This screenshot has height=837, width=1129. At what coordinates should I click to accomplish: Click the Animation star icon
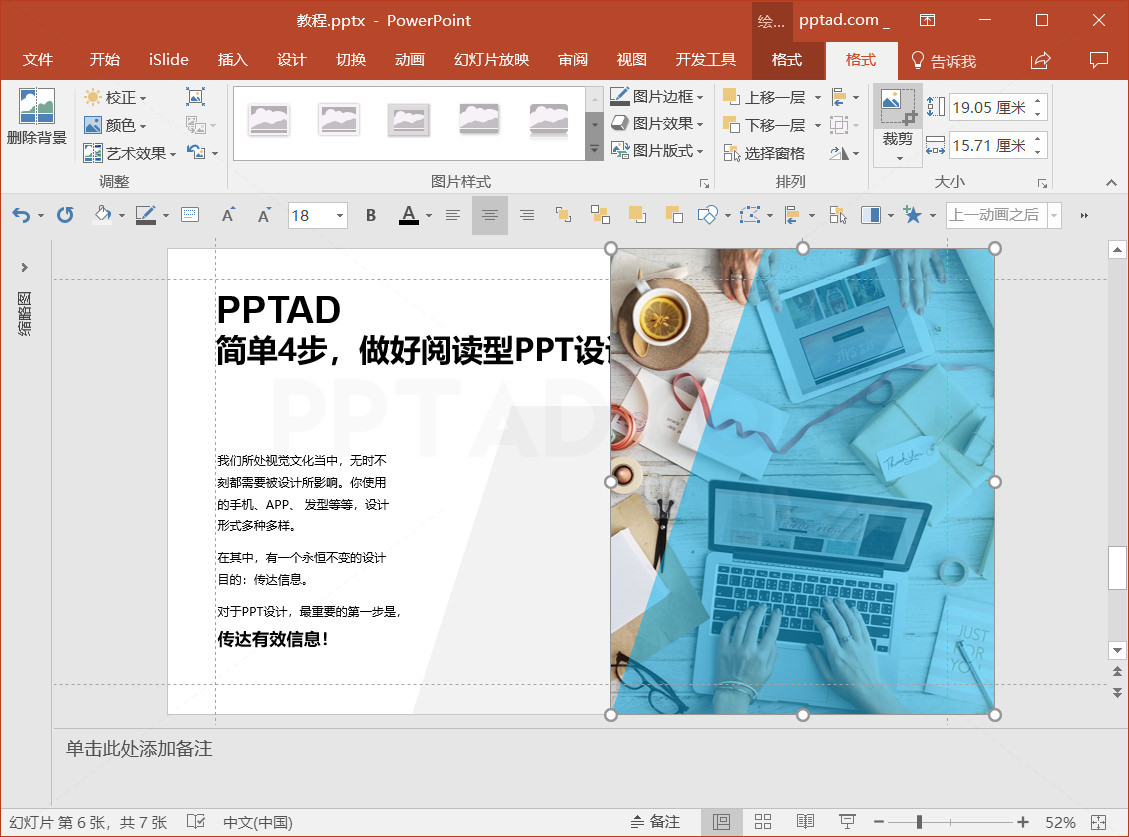pos(912,215)
